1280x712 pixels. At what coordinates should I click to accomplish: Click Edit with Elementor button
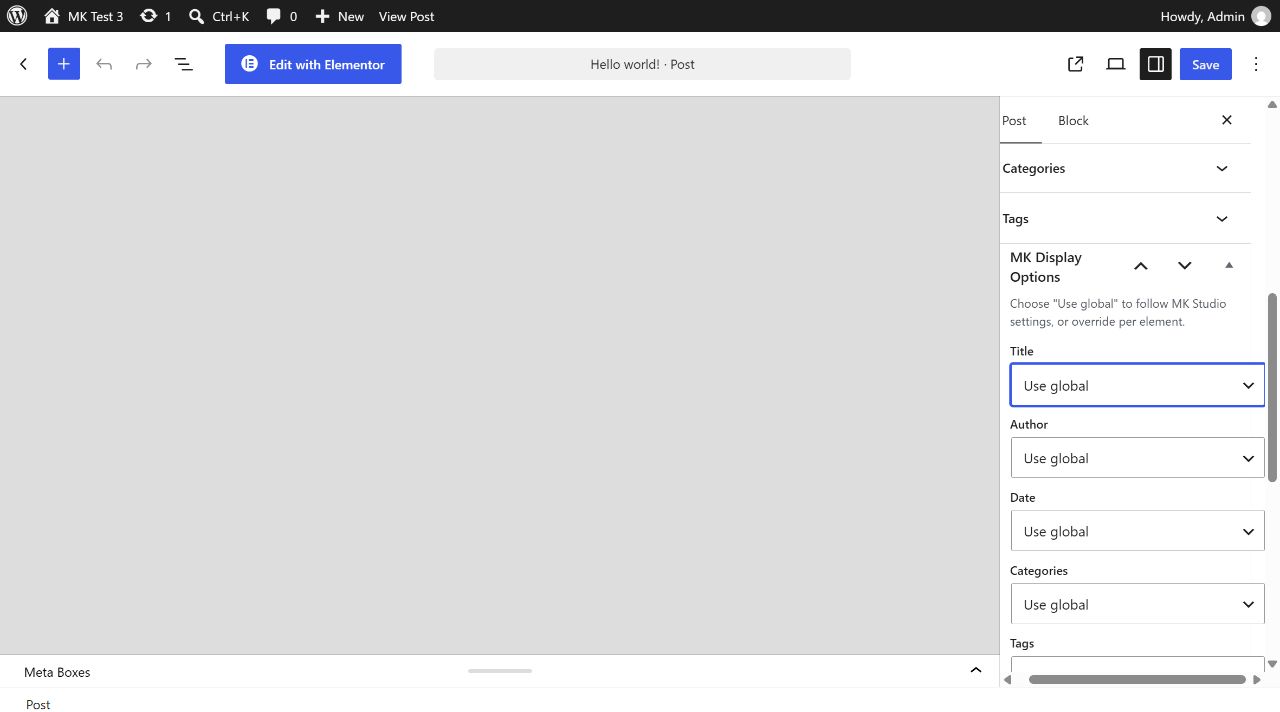313,64
